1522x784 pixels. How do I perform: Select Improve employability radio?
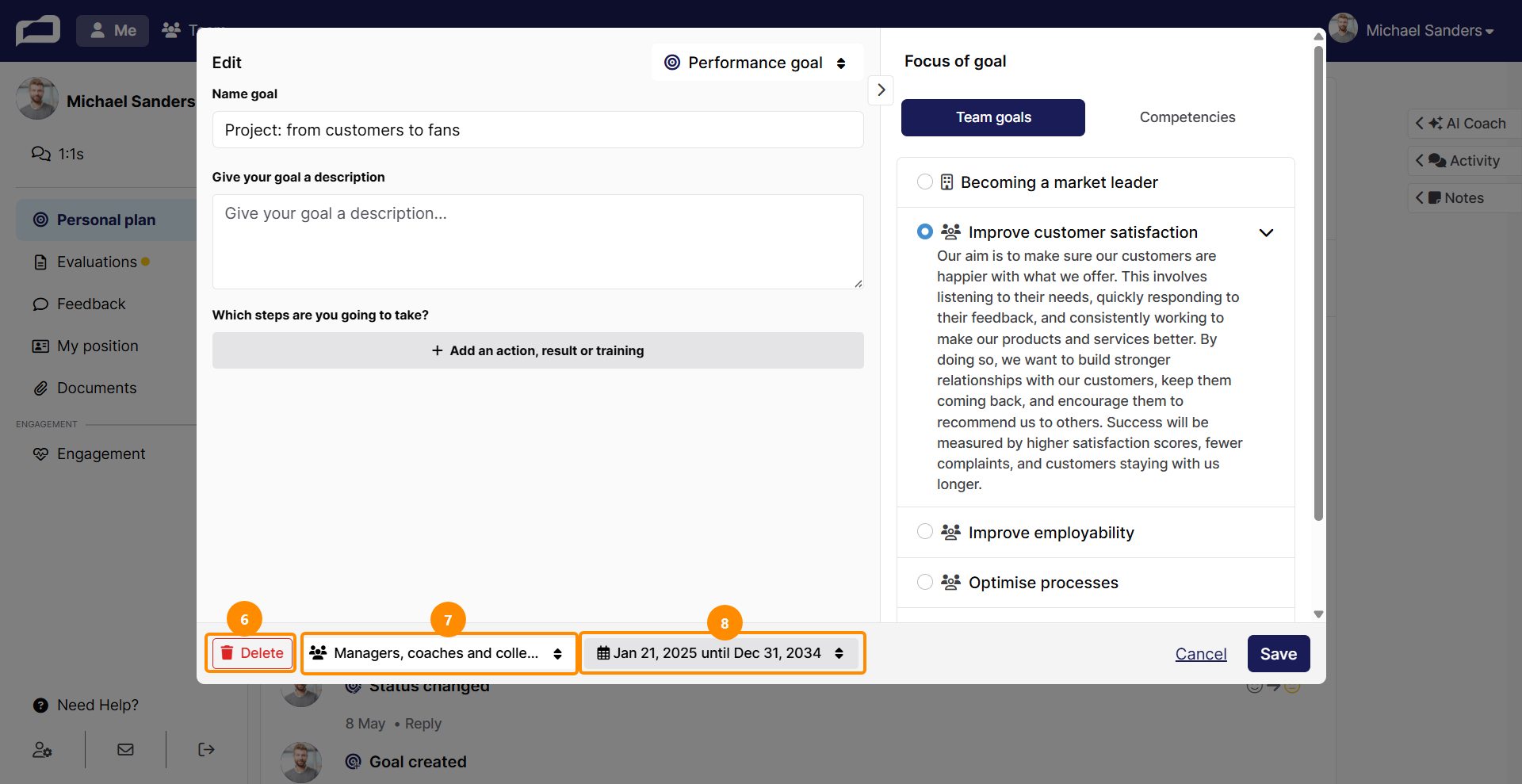pyautogui.click(x=924, y=532)
